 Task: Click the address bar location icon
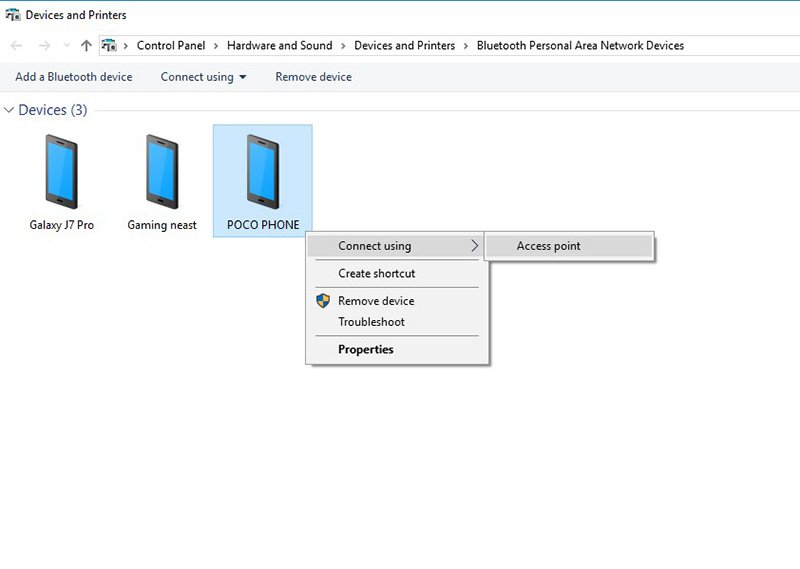[x=109, y=45]
